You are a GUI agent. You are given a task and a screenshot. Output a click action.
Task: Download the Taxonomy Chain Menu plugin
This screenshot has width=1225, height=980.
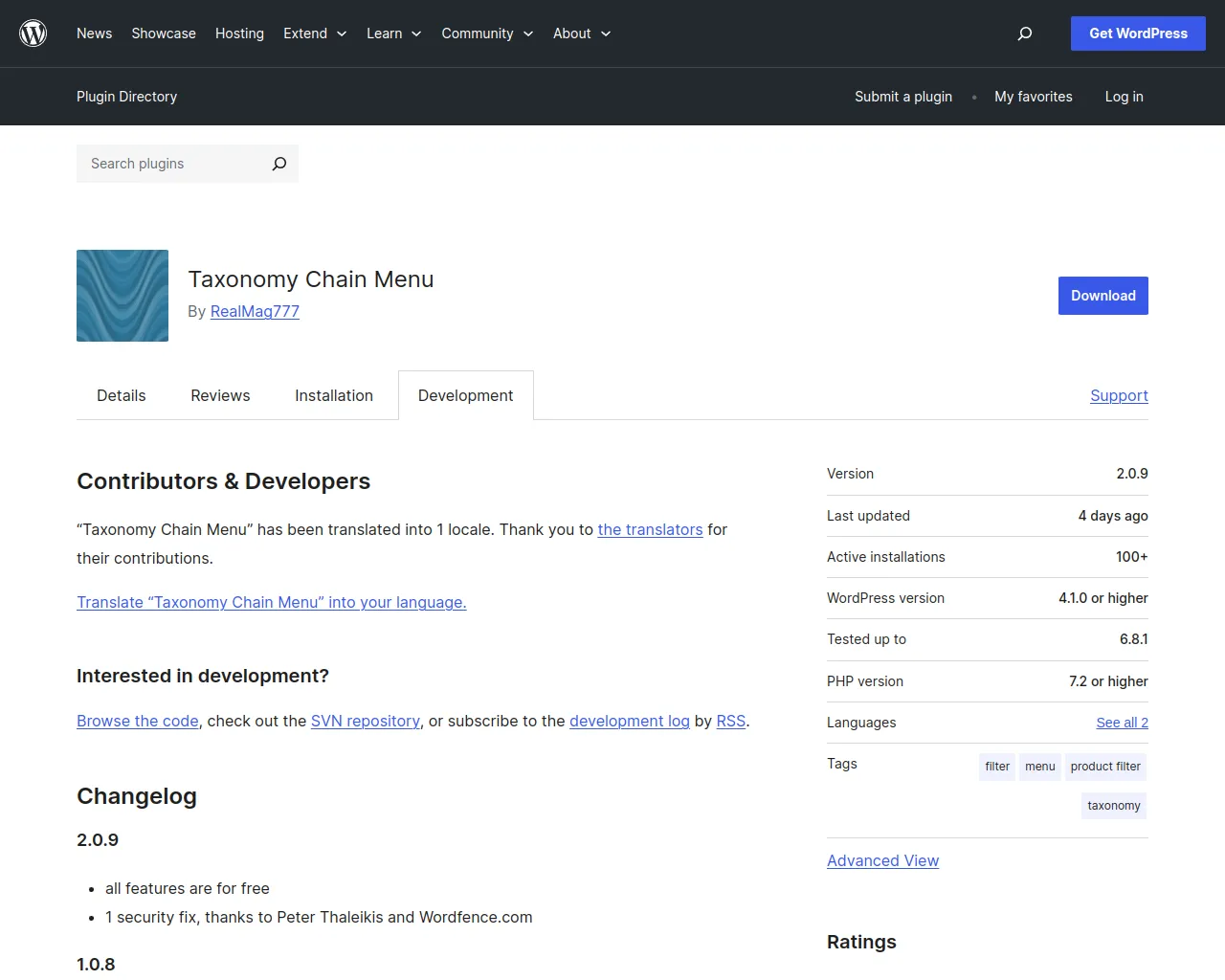pyautogui.click(x=1103, y=296)
